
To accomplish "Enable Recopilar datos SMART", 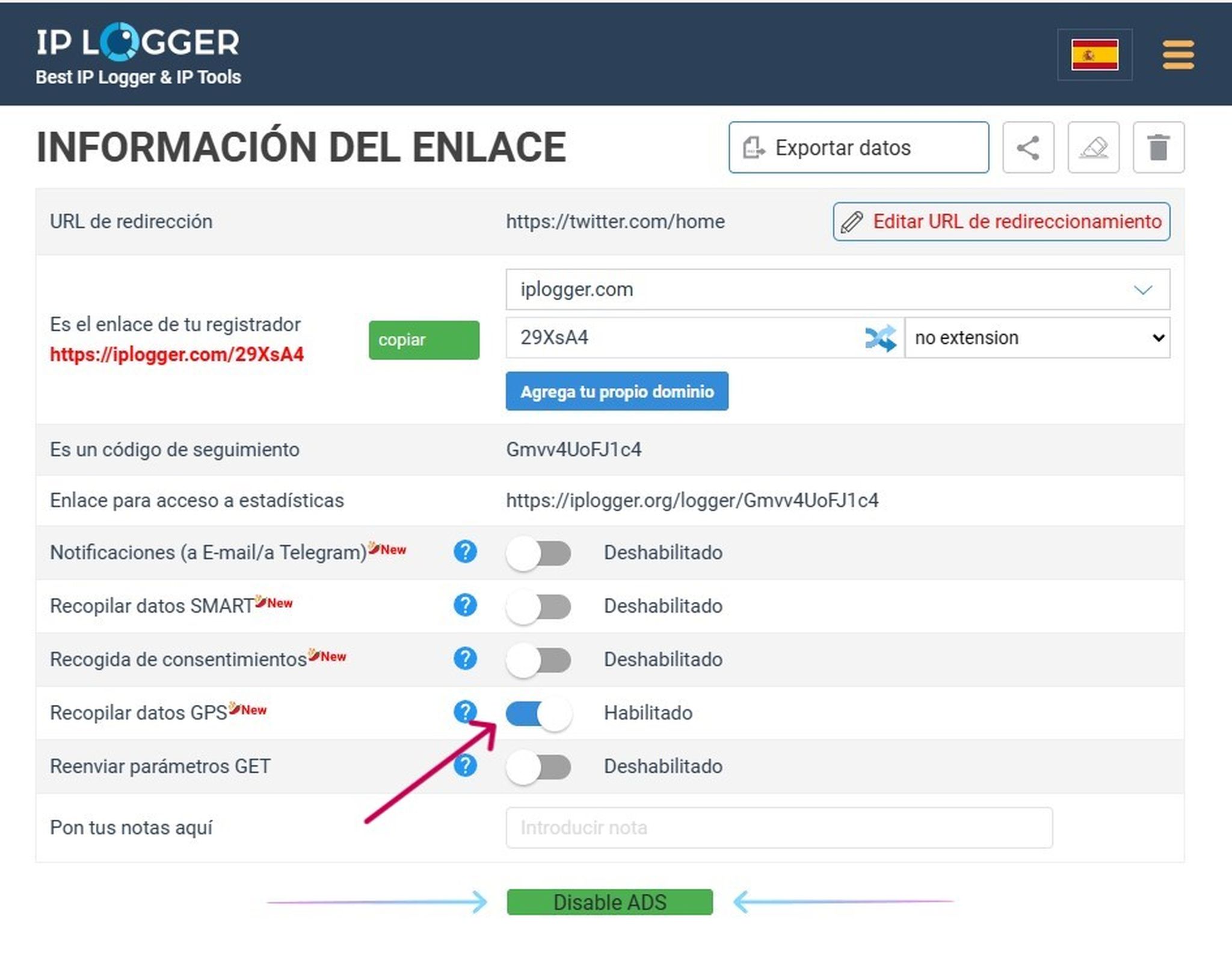I will coord(538,606).
